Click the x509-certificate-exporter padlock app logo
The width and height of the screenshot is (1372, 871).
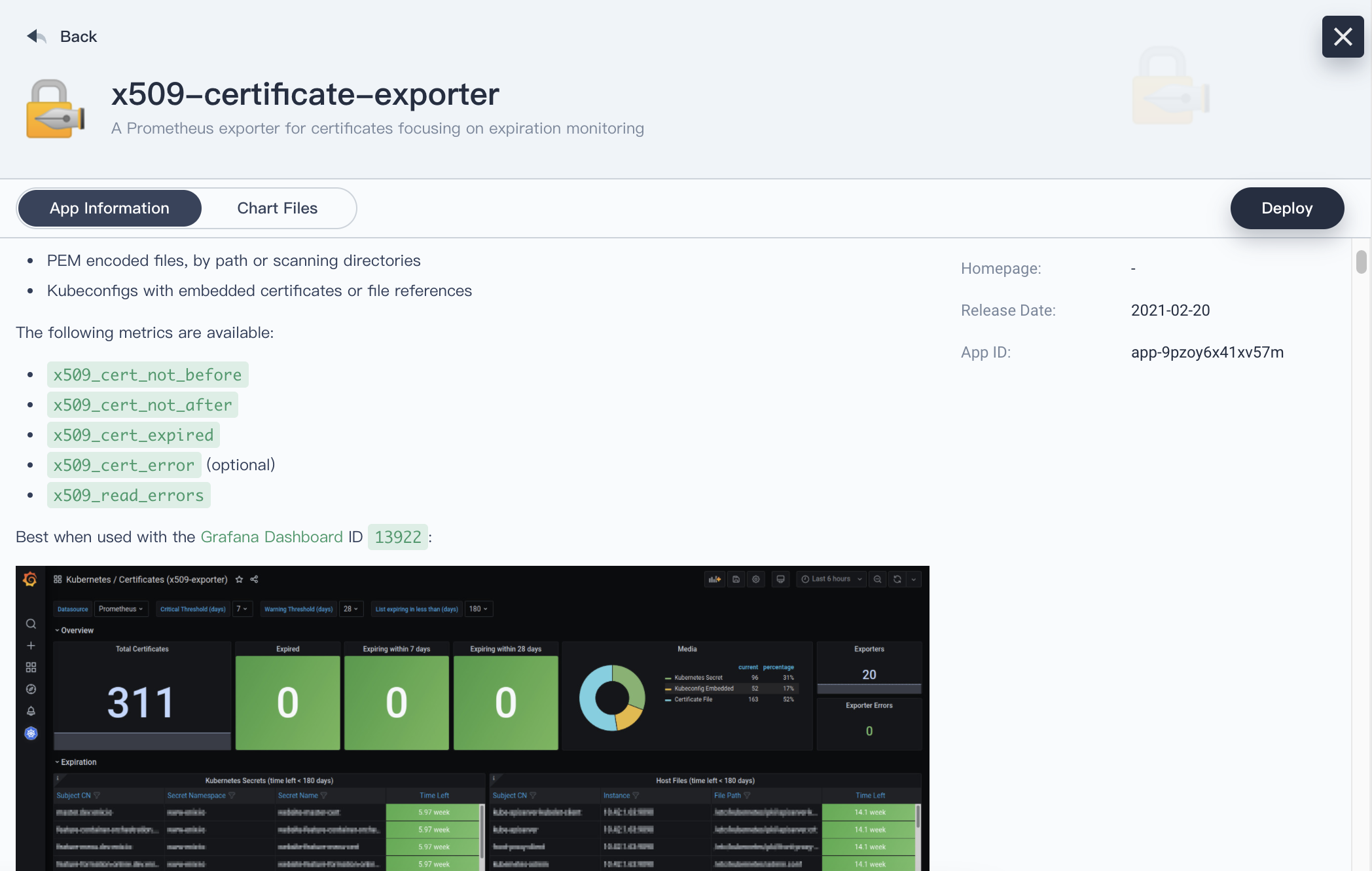point(55,109)
